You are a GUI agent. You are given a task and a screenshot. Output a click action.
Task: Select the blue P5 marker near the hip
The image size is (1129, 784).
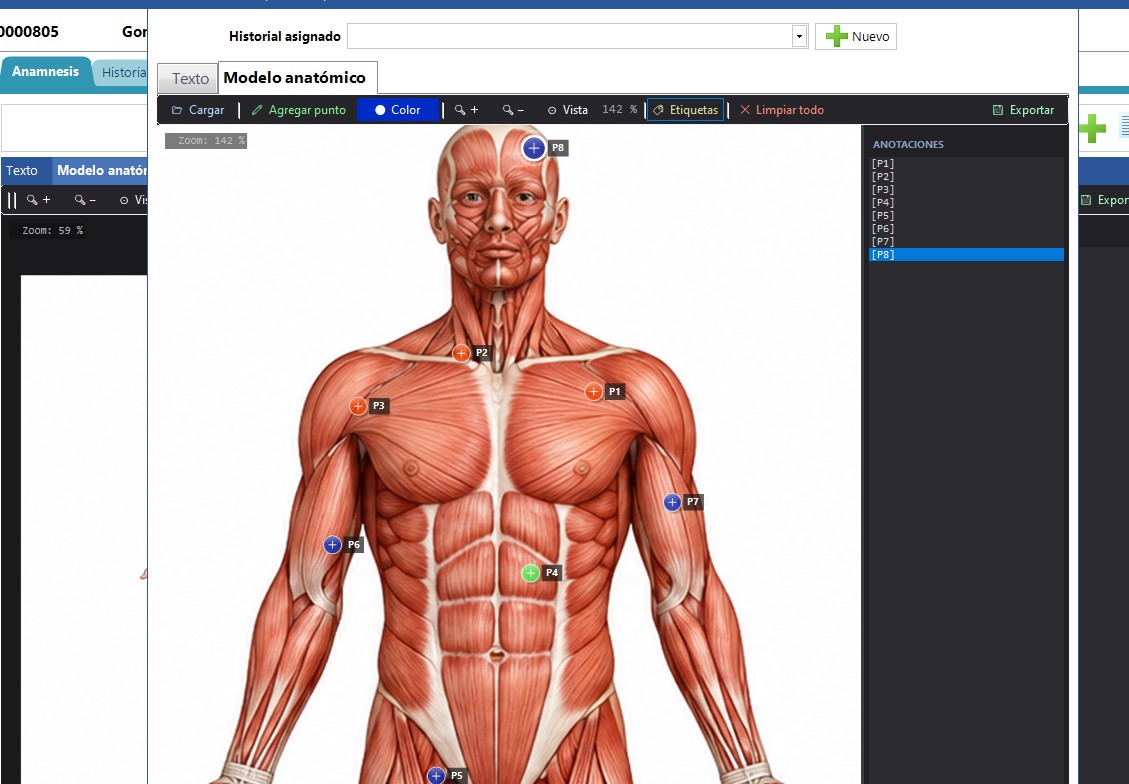click(436, 775)
